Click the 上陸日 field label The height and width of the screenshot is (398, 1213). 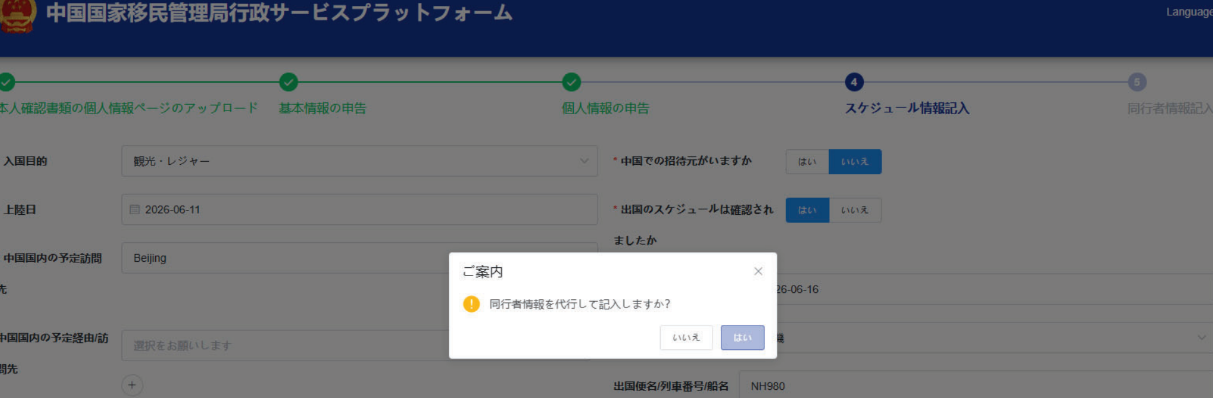coord(20,210)
